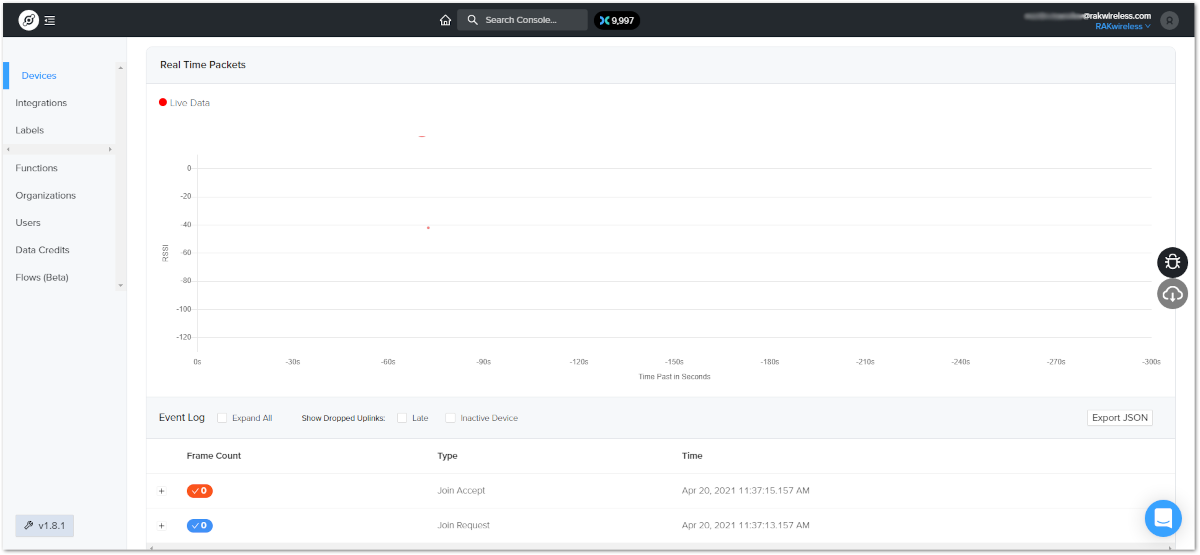Viewport: 1200px width, 555px height.
Task: Open Functions in the sidebar
Action: [x=37, y=168]
